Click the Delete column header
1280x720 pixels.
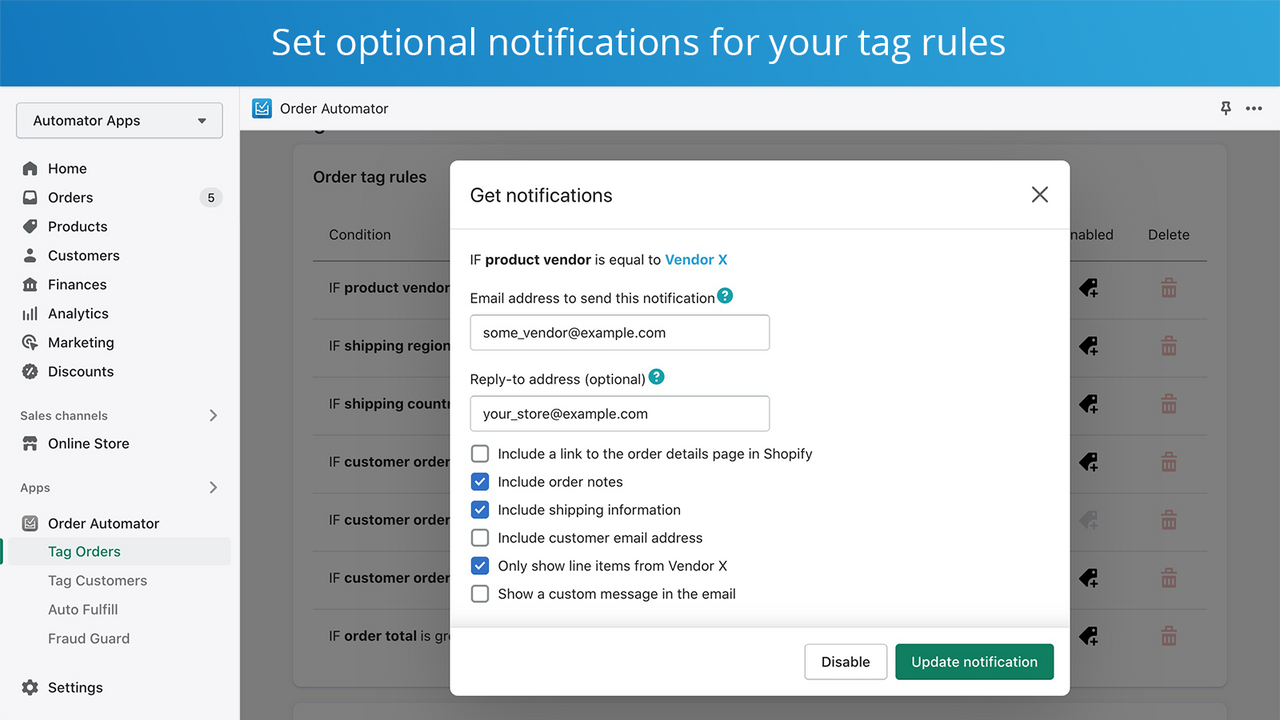point(1169,234)
